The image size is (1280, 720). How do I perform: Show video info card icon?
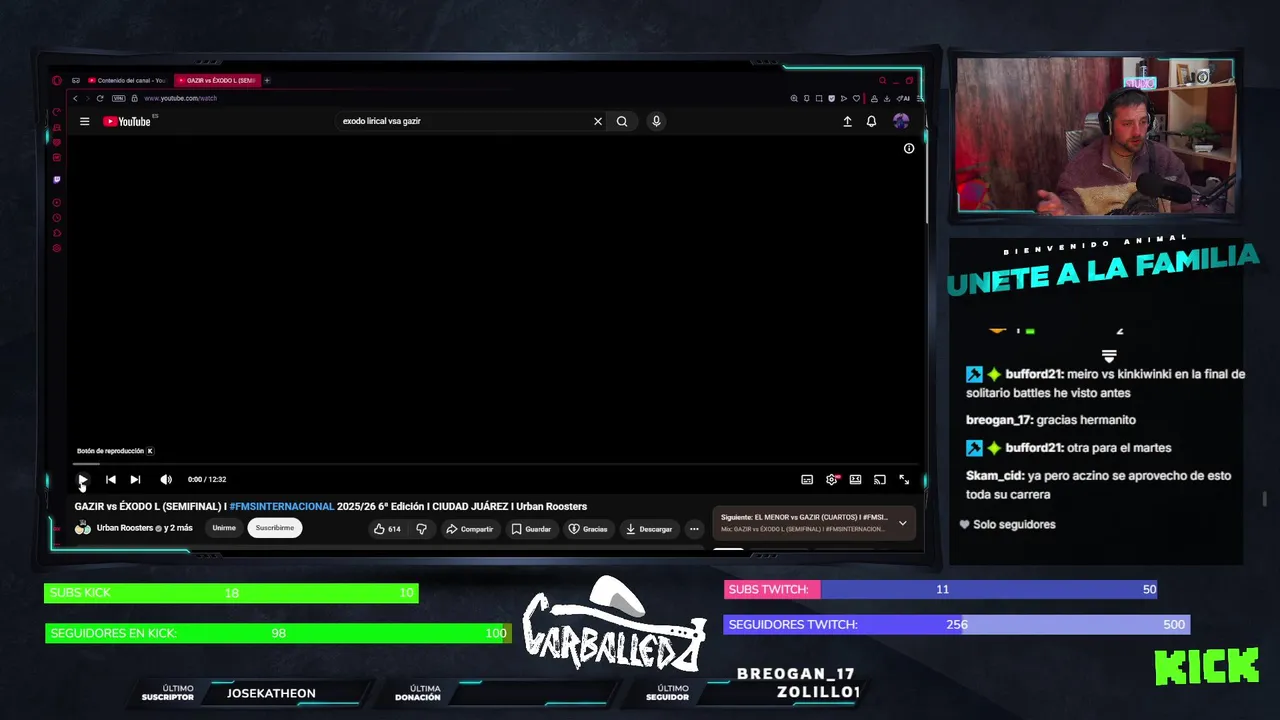tap(909, 148)
